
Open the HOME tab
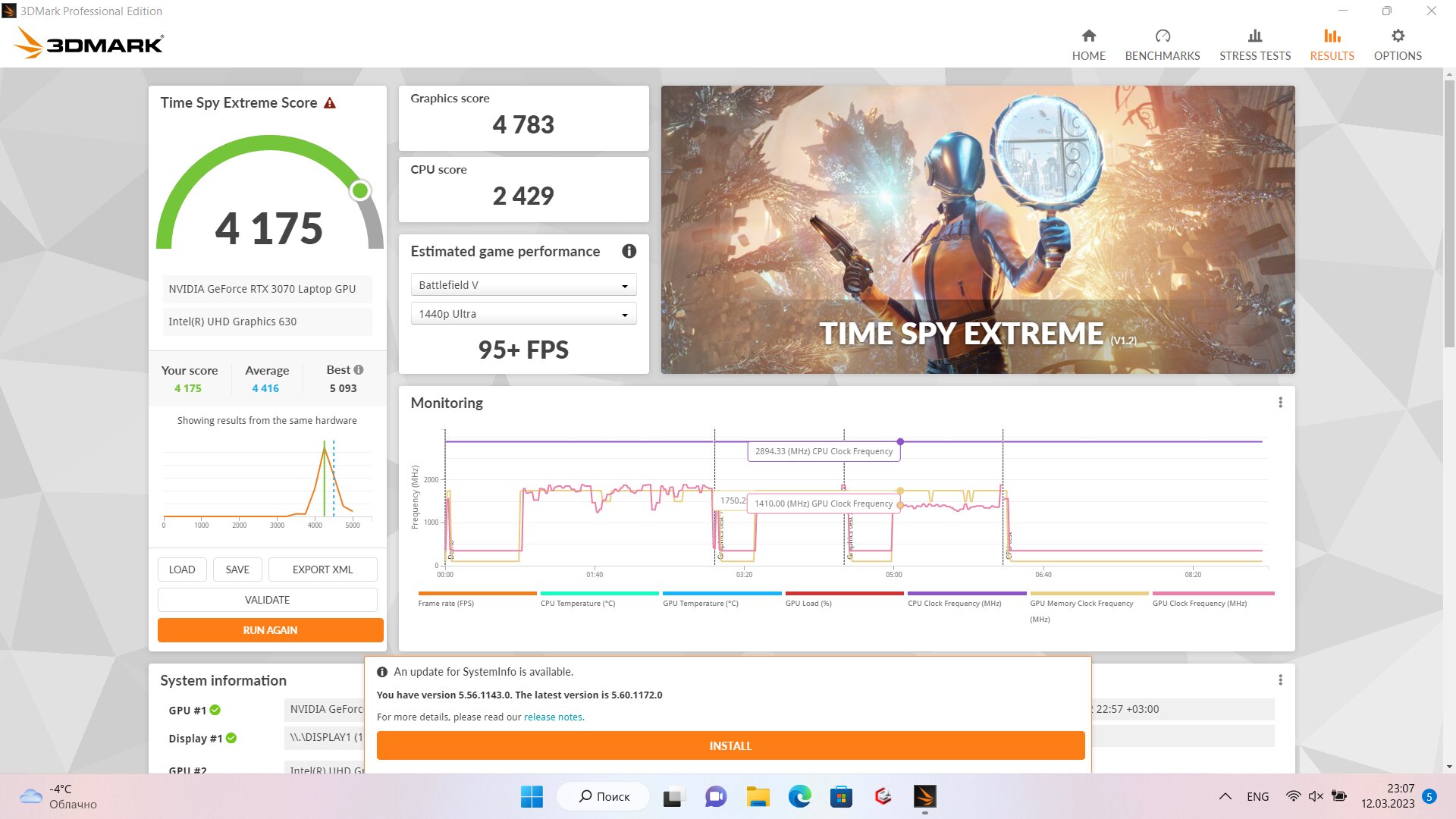(1088, 45)
